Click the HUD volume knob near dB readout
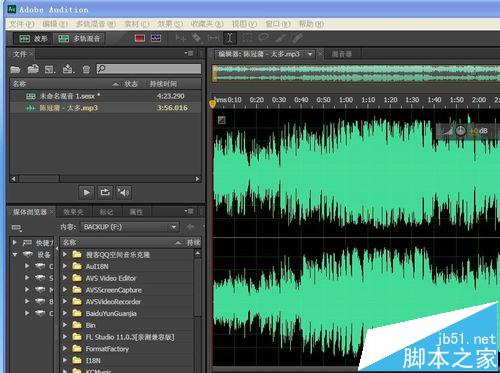Image resolution: width=500 pixels, height=373 pixels. [x=460, y=131]
